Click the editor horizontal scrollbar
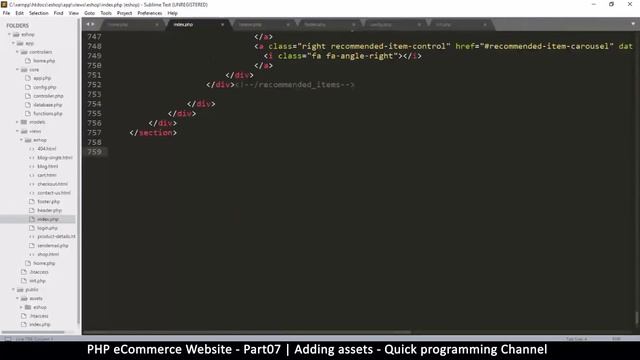The image size is (640, 360). coord(247,332)
